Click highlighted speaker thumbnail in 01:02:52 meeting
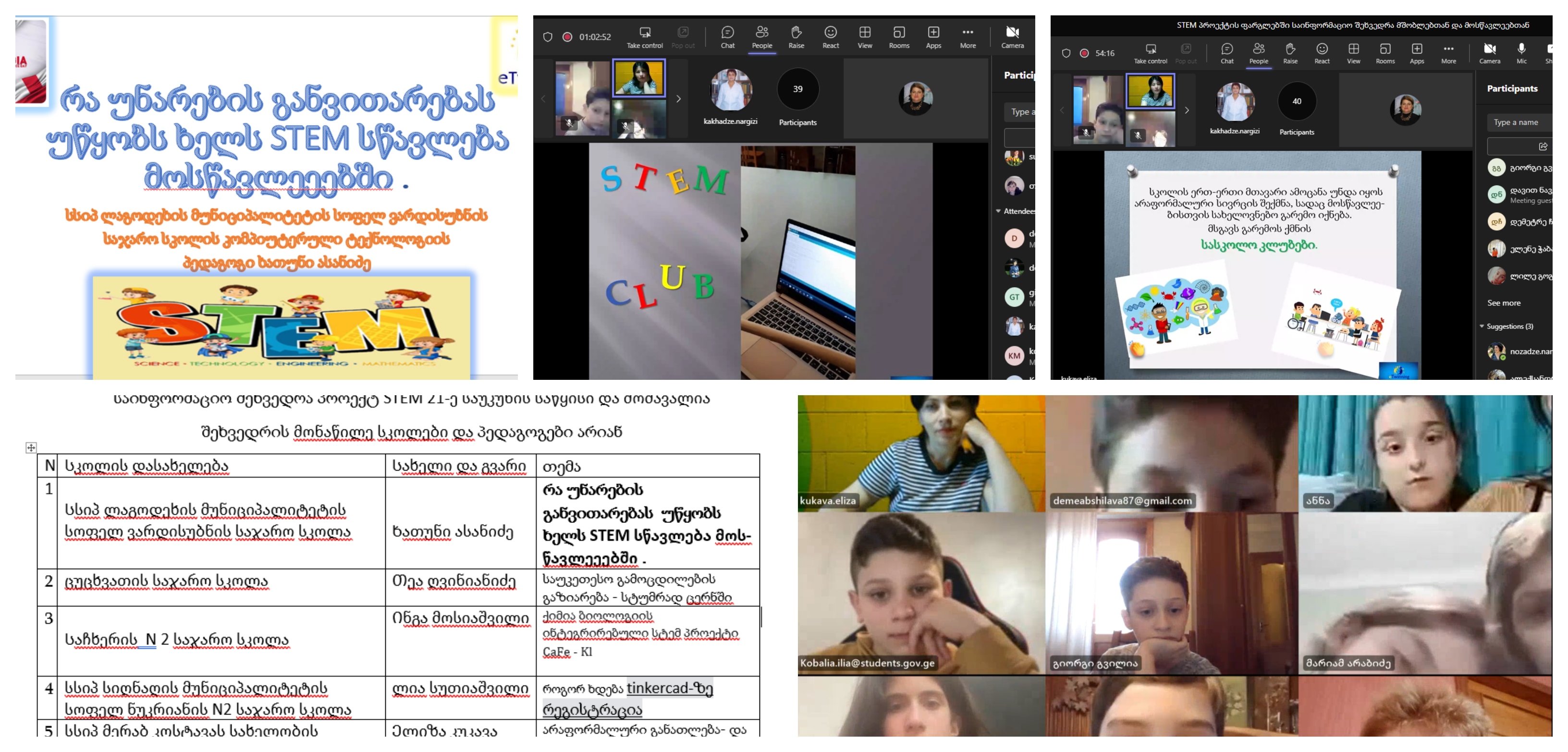Viewport: 1568px width, 752px height. 638,78
